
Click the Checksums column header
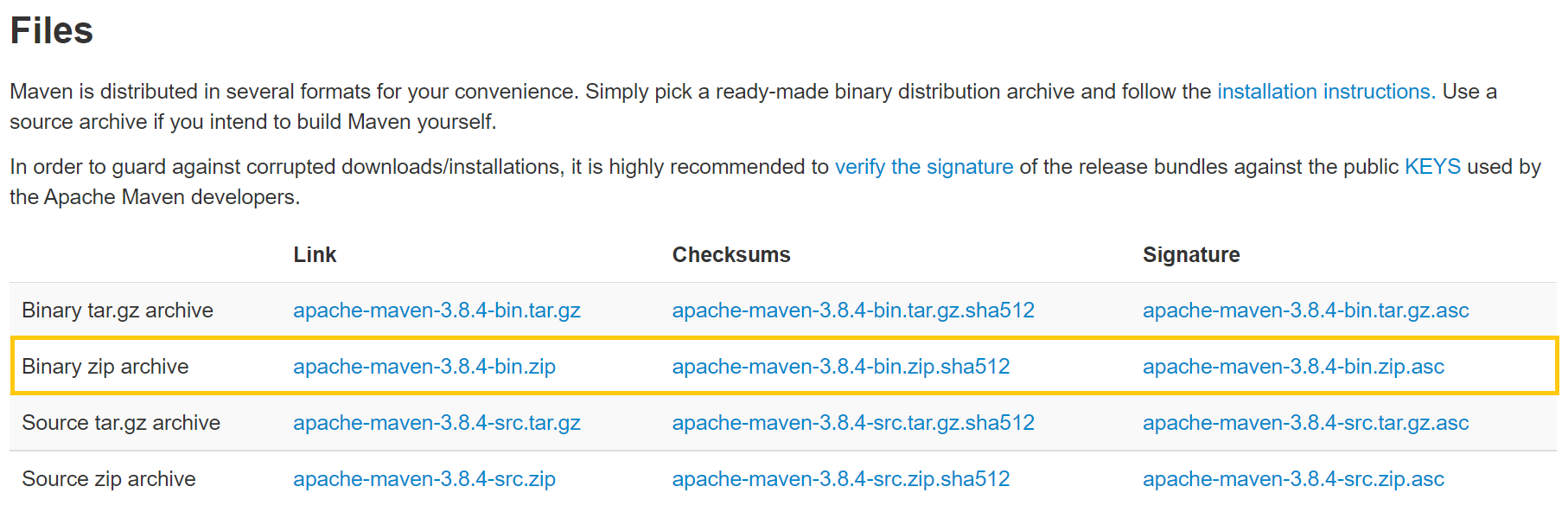(x=730, y=255)
